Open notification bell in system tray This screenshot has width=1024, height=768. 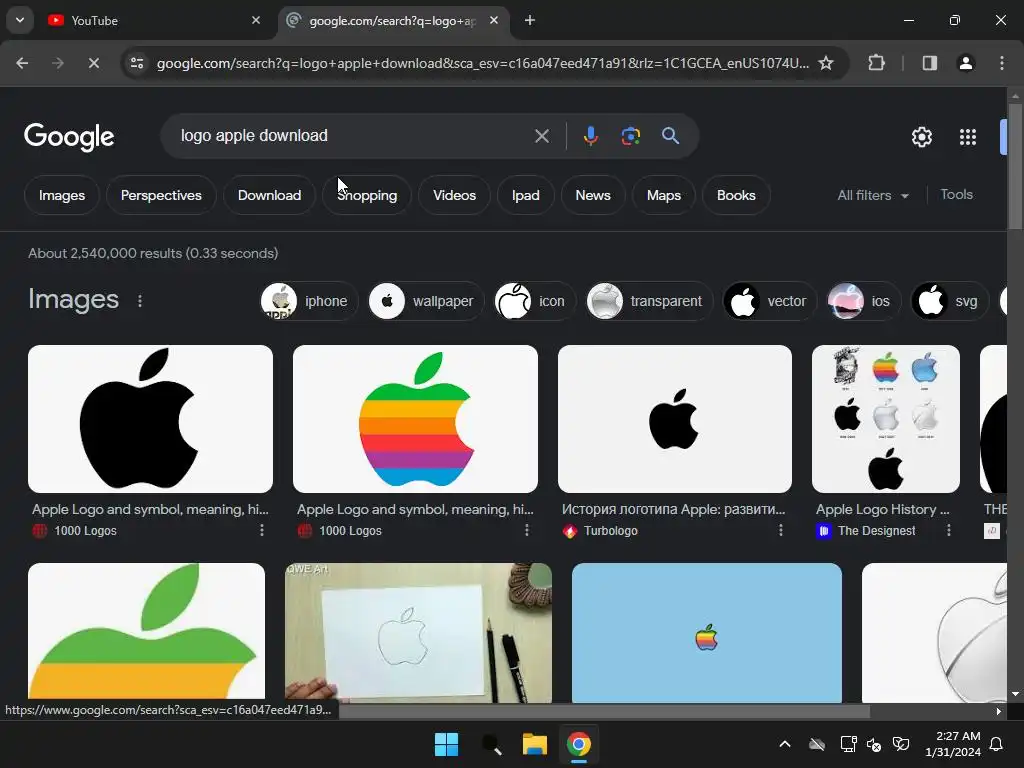997,744
